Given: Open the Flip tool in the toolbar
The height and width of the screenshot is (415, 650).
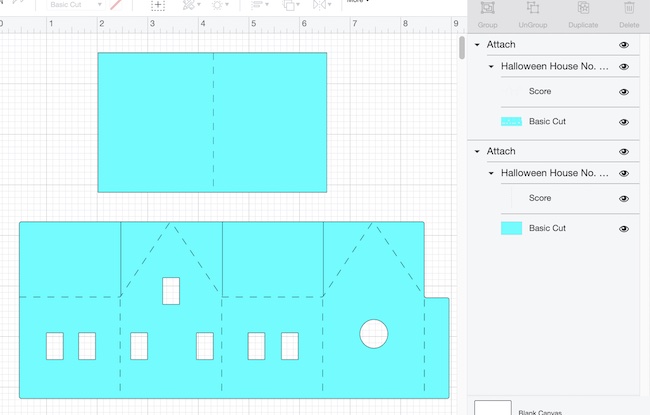Looking at the screenshot, I should (x=322, y=5).
